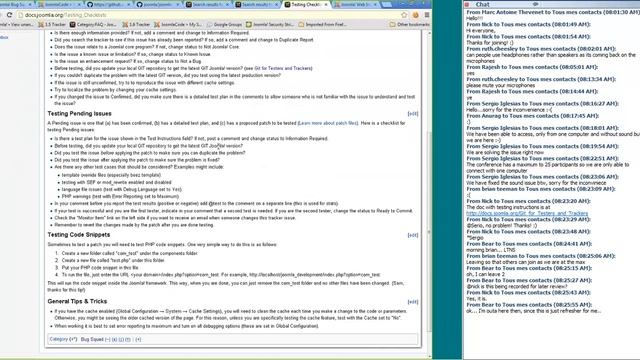
Task: Open the Chrome menu icon in the toolbar
Action: [x=427, y=15]
